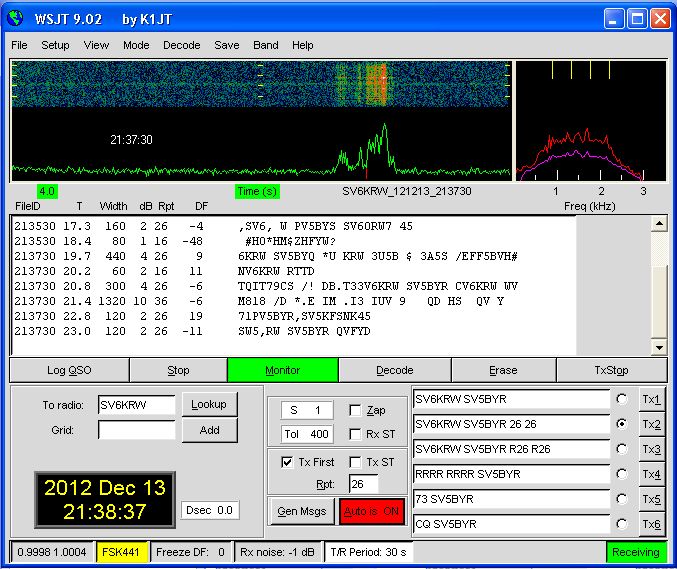Select the Tx6 message radio button
Screen dimensions: 677x569
click(x=622, y=524)
